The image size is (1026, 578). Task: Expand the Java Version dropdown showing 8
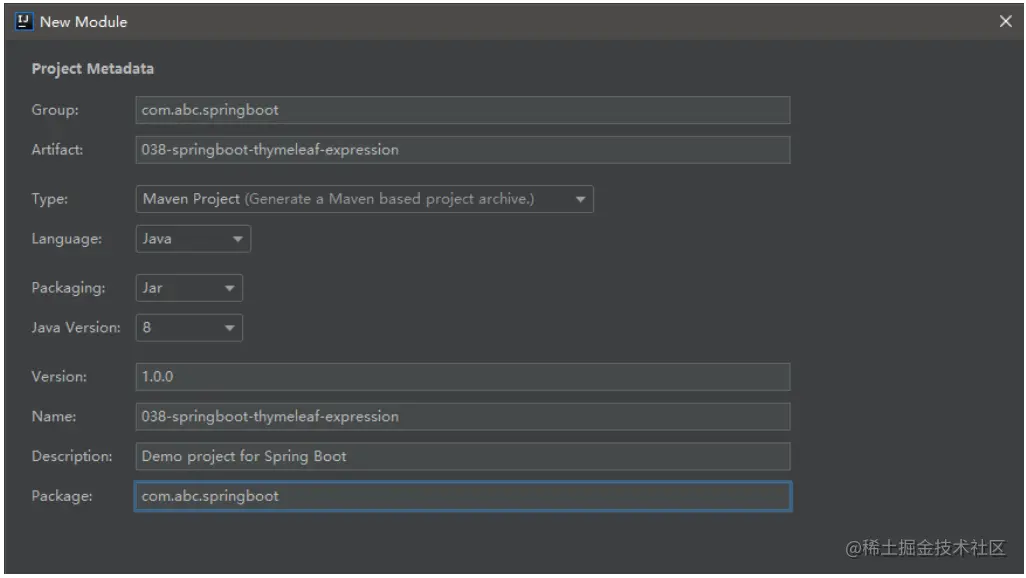(189, 328)
